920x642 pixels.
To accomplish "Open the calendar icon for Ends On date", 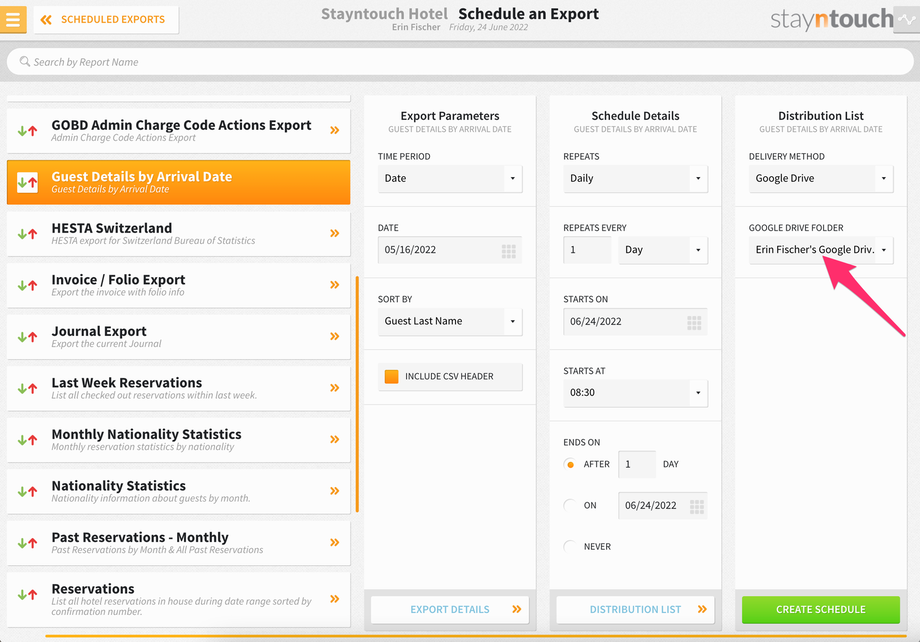I will coord(696,507).
